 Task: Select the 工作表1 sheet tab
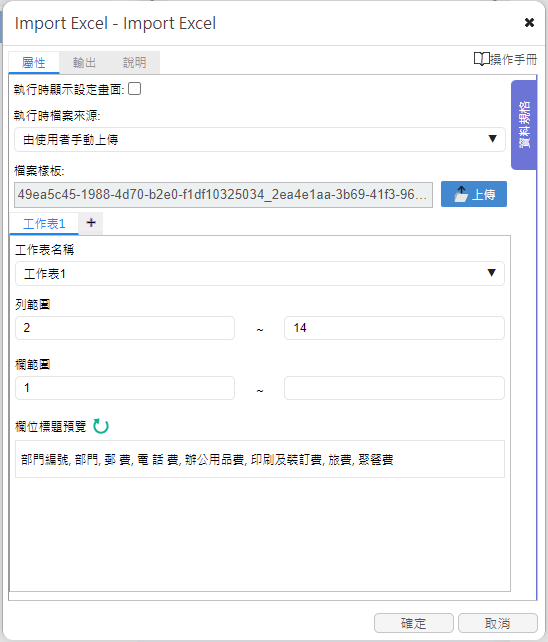click(44, 224)
